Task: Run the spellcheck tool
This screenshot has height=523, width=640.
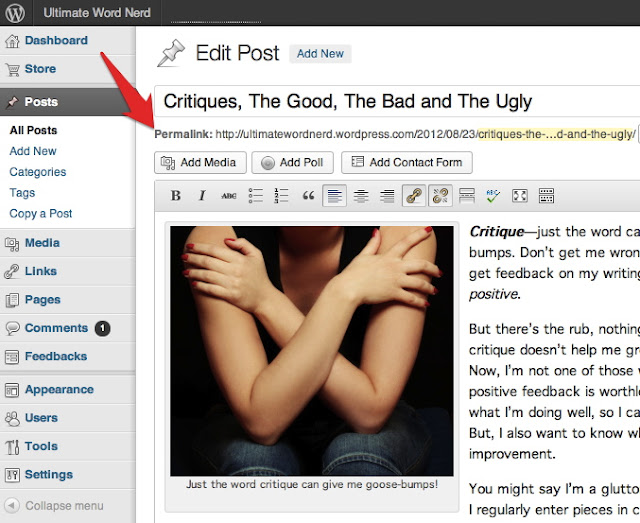Action: [493, 196]
